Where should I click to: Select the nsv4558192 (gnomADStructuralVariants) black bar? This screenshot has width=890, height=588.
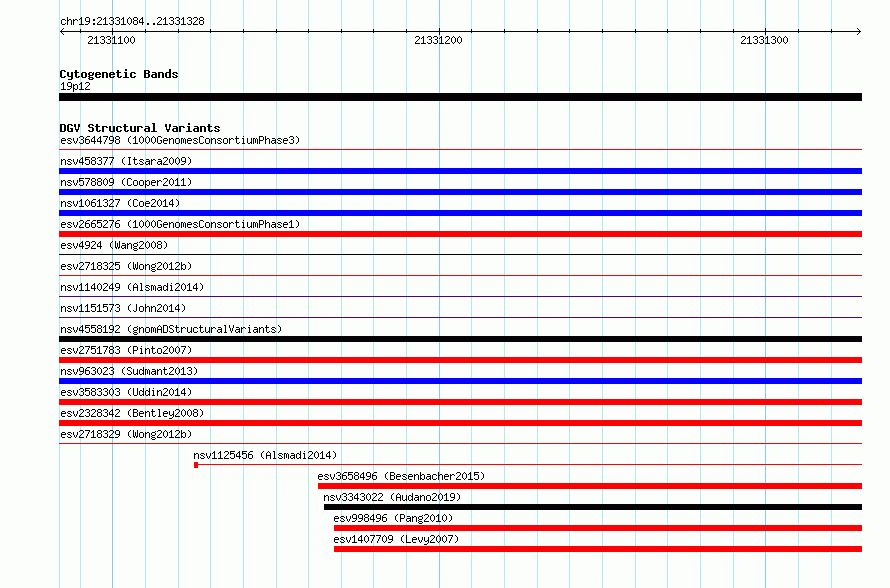click(460, 339)
